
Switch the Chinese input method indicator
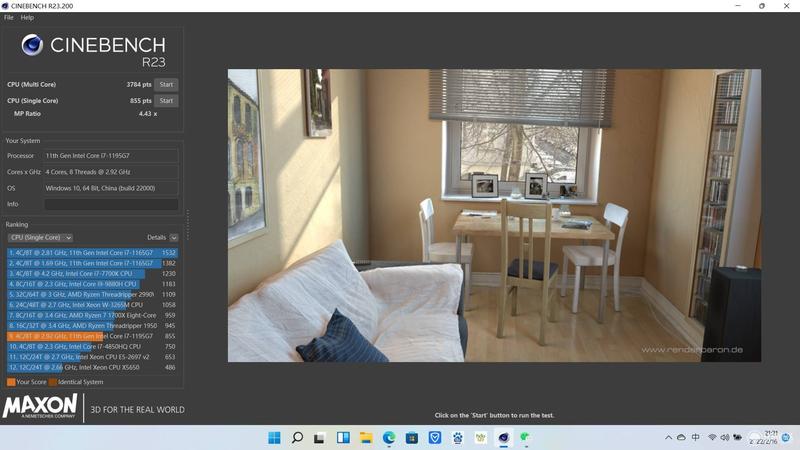click(x=695, y=438)
